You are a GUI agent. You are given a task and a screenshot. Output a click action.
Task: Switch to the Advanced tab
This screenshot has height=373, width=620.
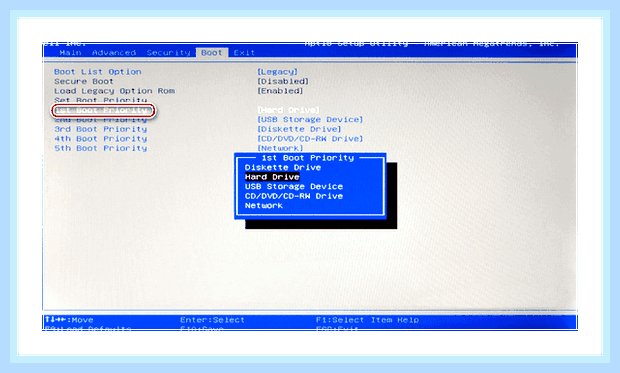tap(114, 53)
